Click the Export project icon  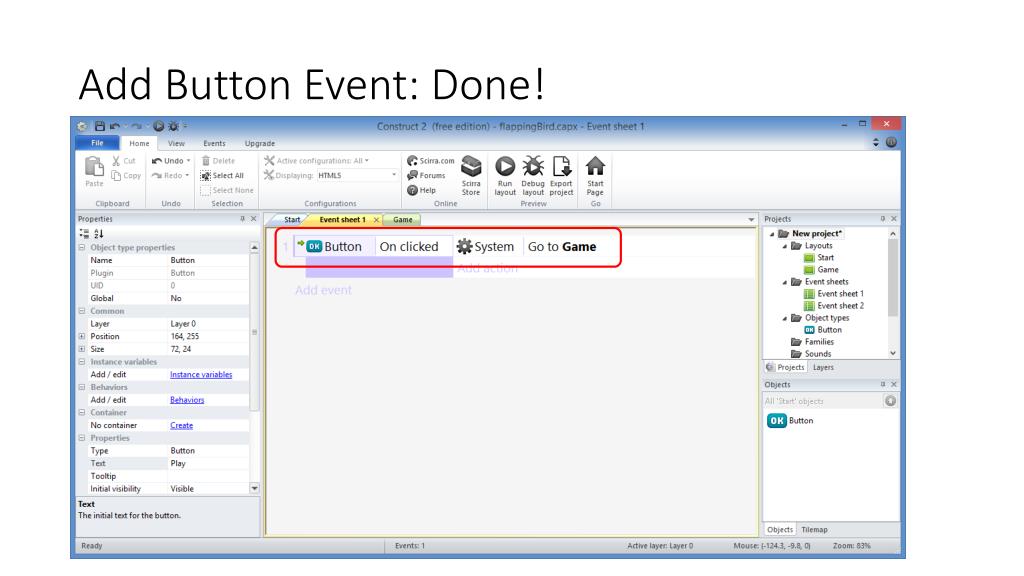pyautogui.click(x=561, y=167)
